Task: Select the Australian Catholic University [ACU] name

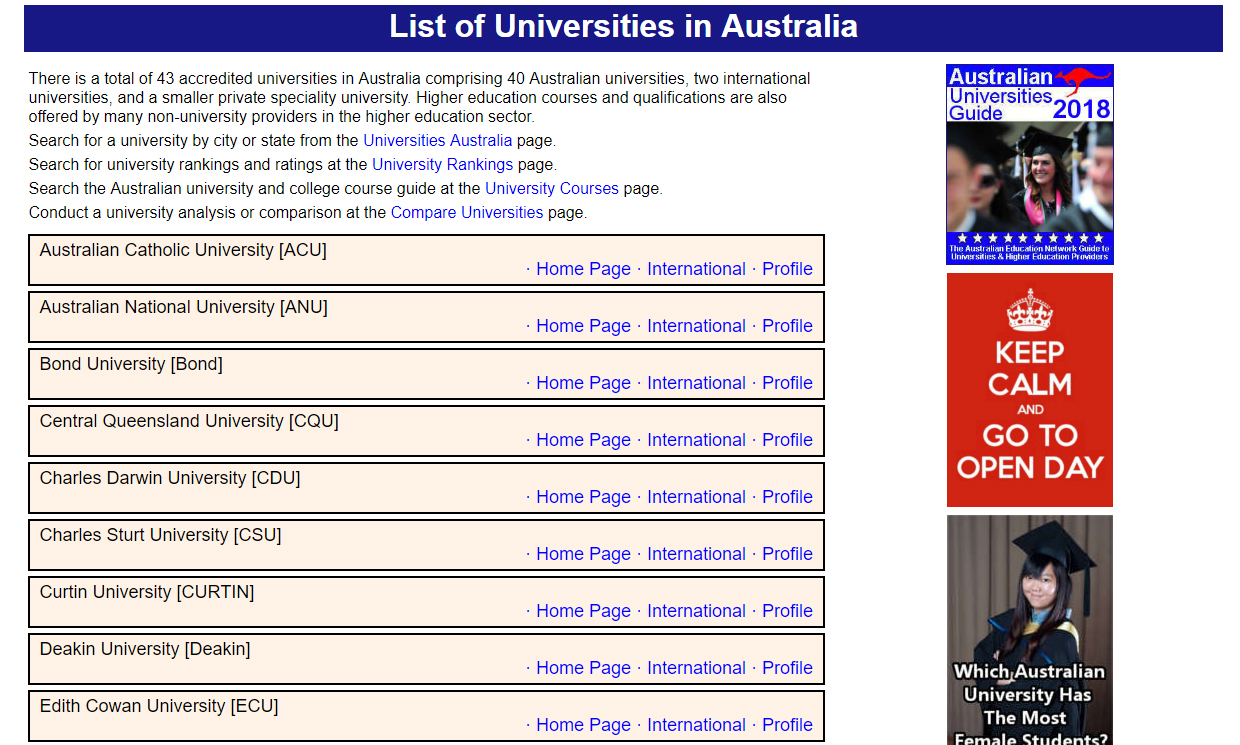Action: tap(183, 250)
